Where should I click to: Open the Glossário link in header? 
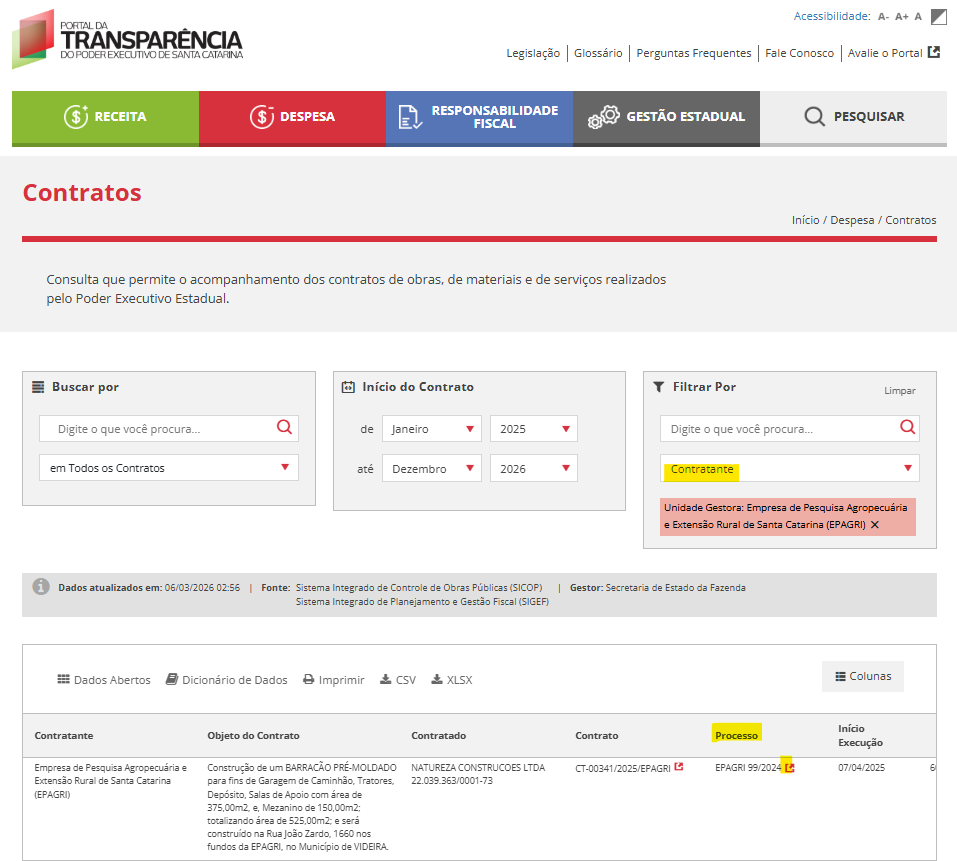598,53
